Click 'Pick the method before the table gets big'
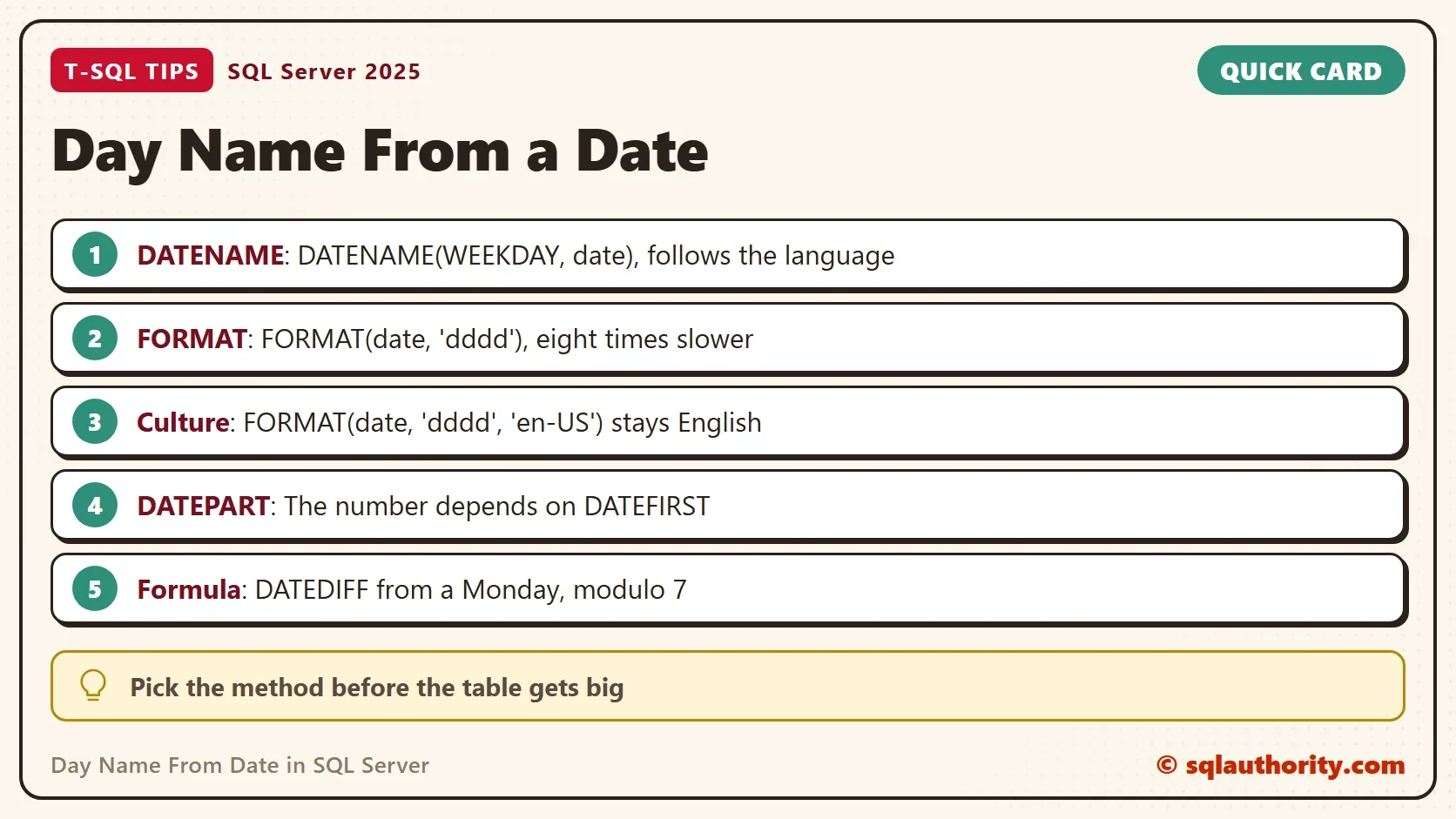This screenshot has height=819, width=1456. 377,688
